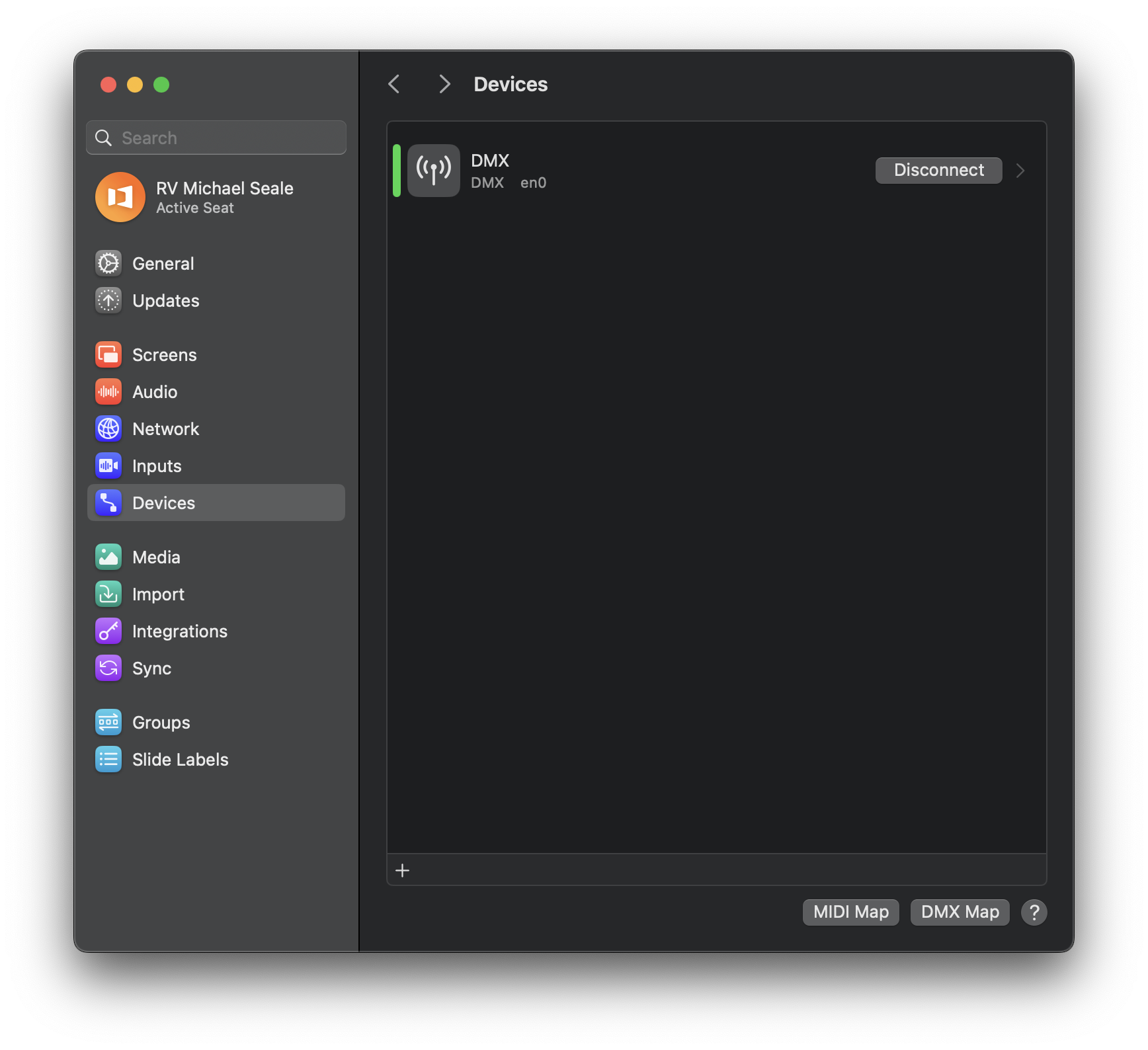Open the DMX Map button
The image size is (1148, 1050).
click(x=960, y=912)
